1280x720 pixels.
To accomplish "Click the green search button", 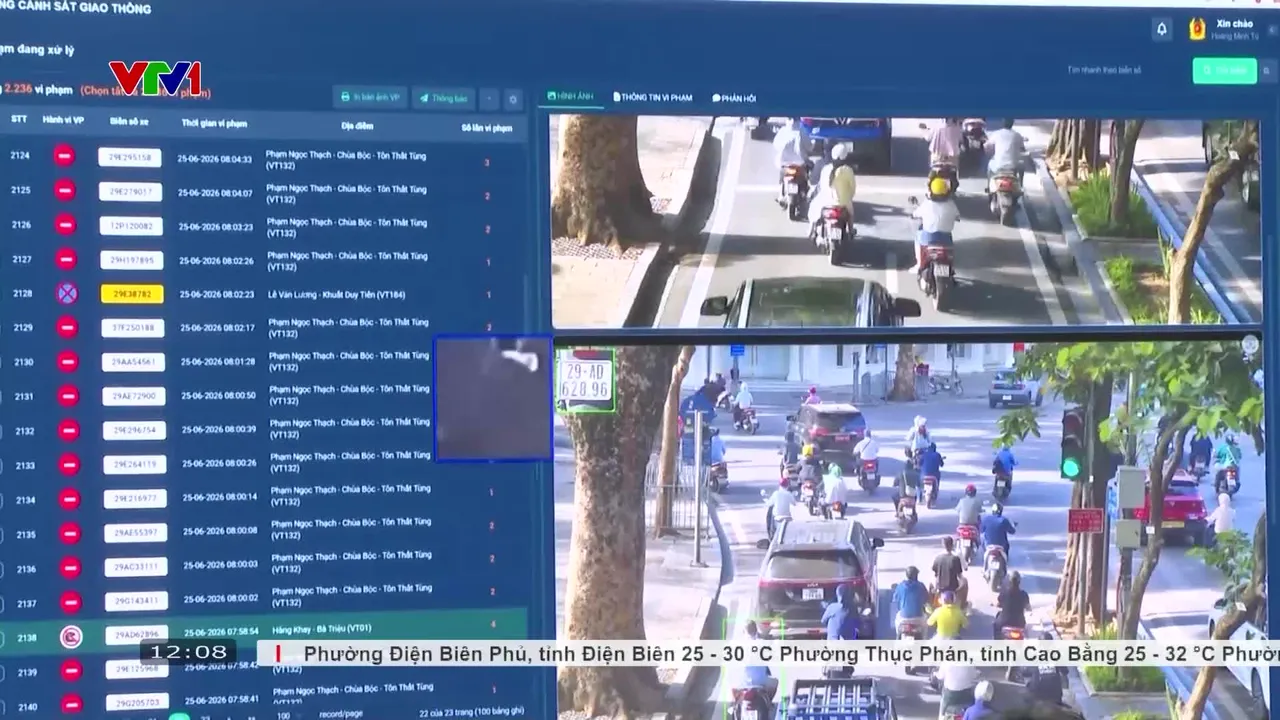I will tap(1224, 70).
